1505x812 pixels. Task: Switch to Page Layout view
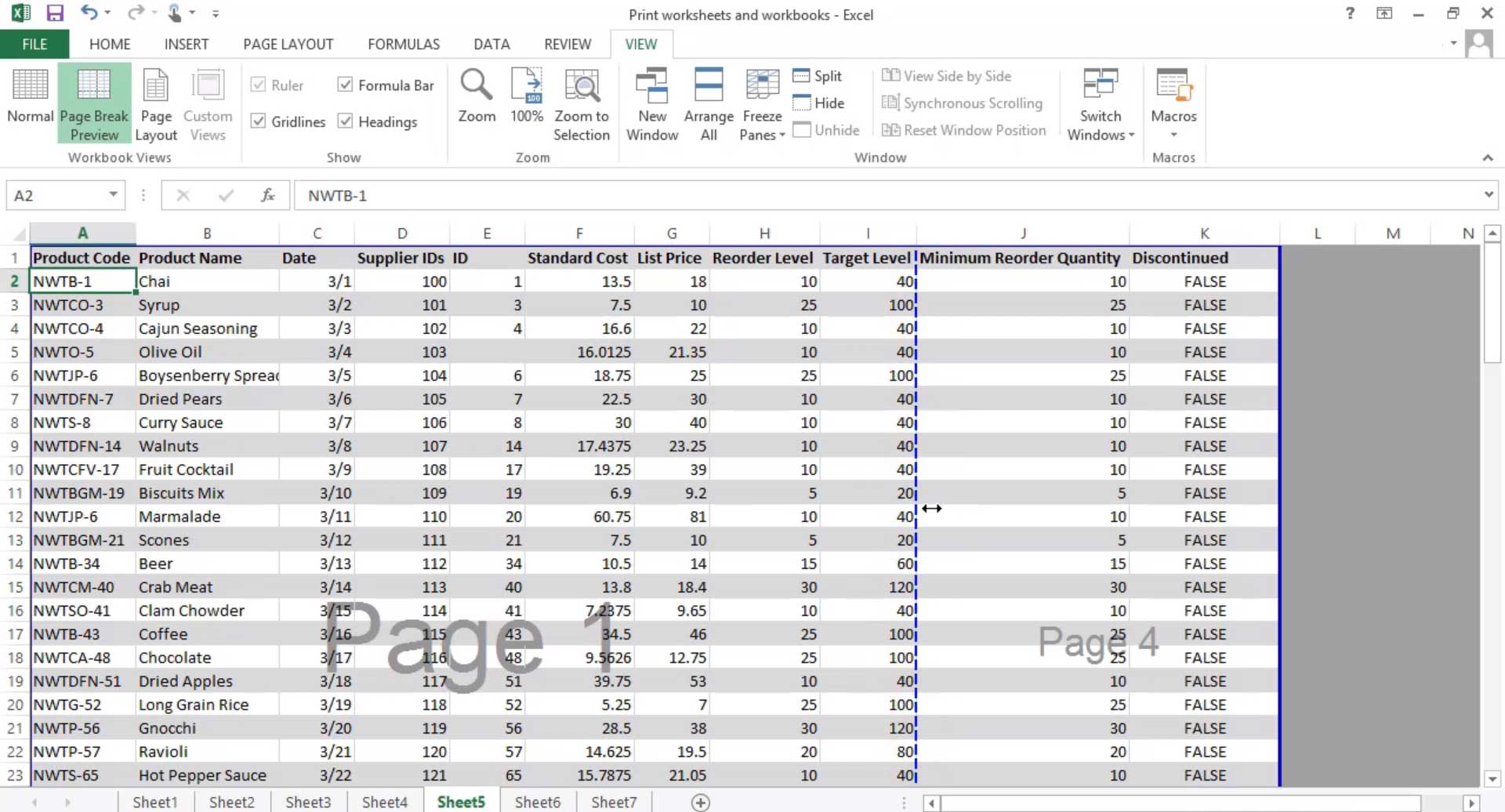156,104
